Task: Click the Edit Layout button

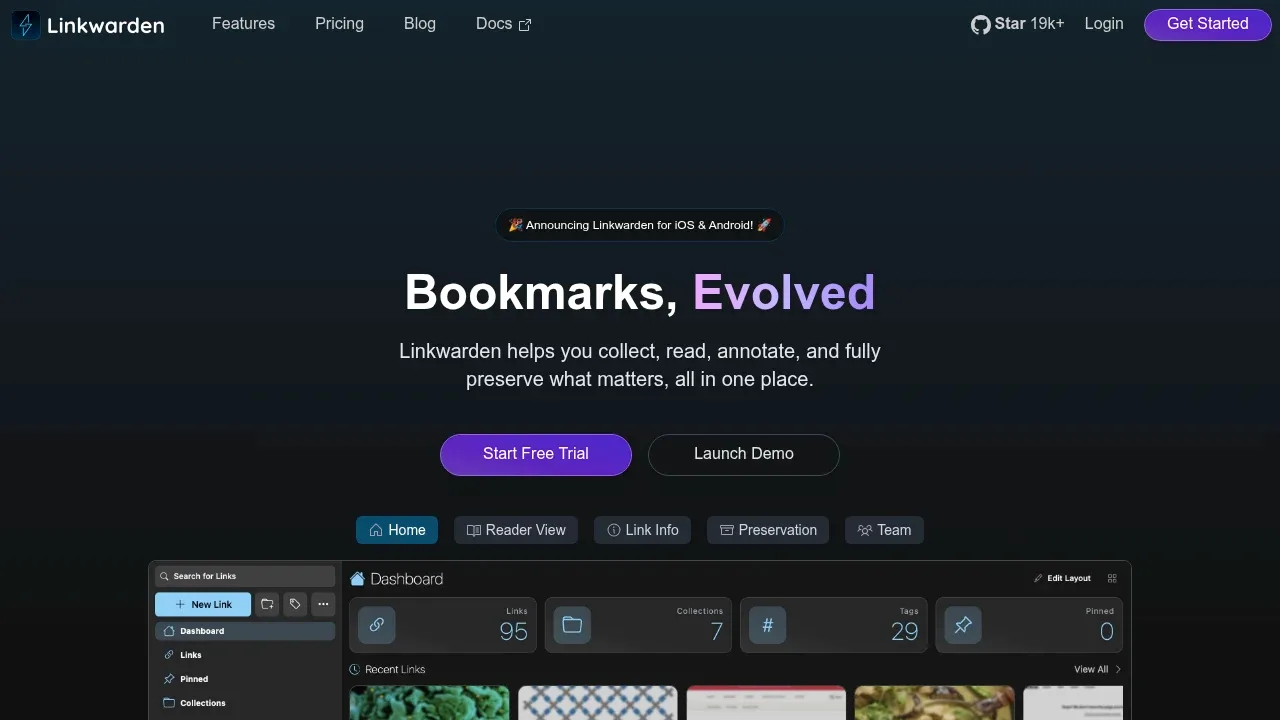Action: (1062, 578)
